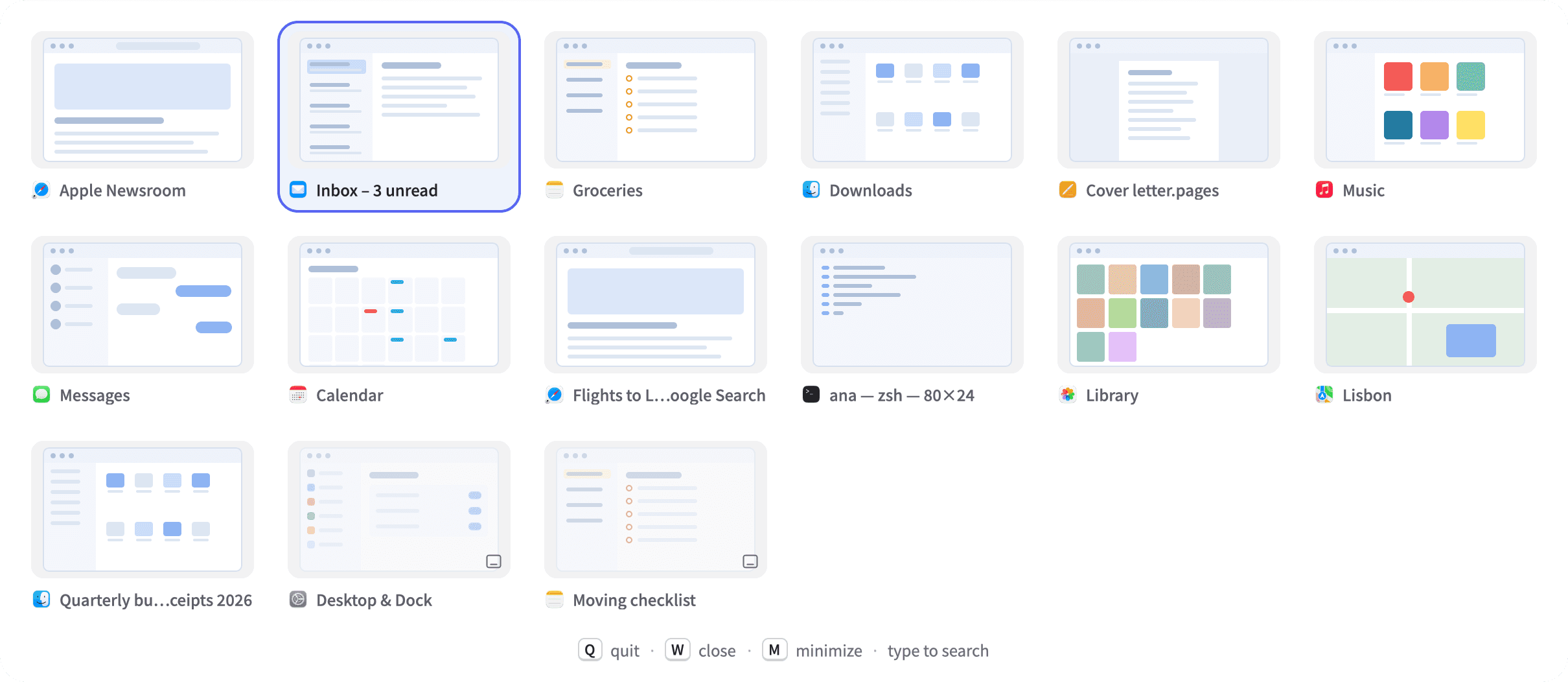
Task: Click the Finder icon beside Quarterly bu…ceipts 2026
Action: coord(41,600)
